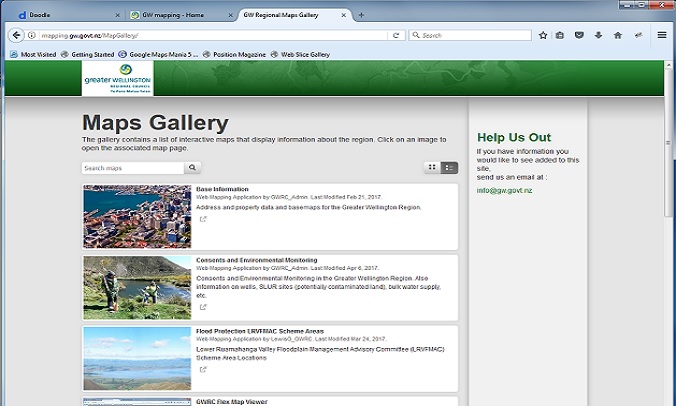The height and width of the screenshot is (406, 676).
Task: Close the GW mapping - Home tab
Action: pyautogui.click(x=230, y=15)
